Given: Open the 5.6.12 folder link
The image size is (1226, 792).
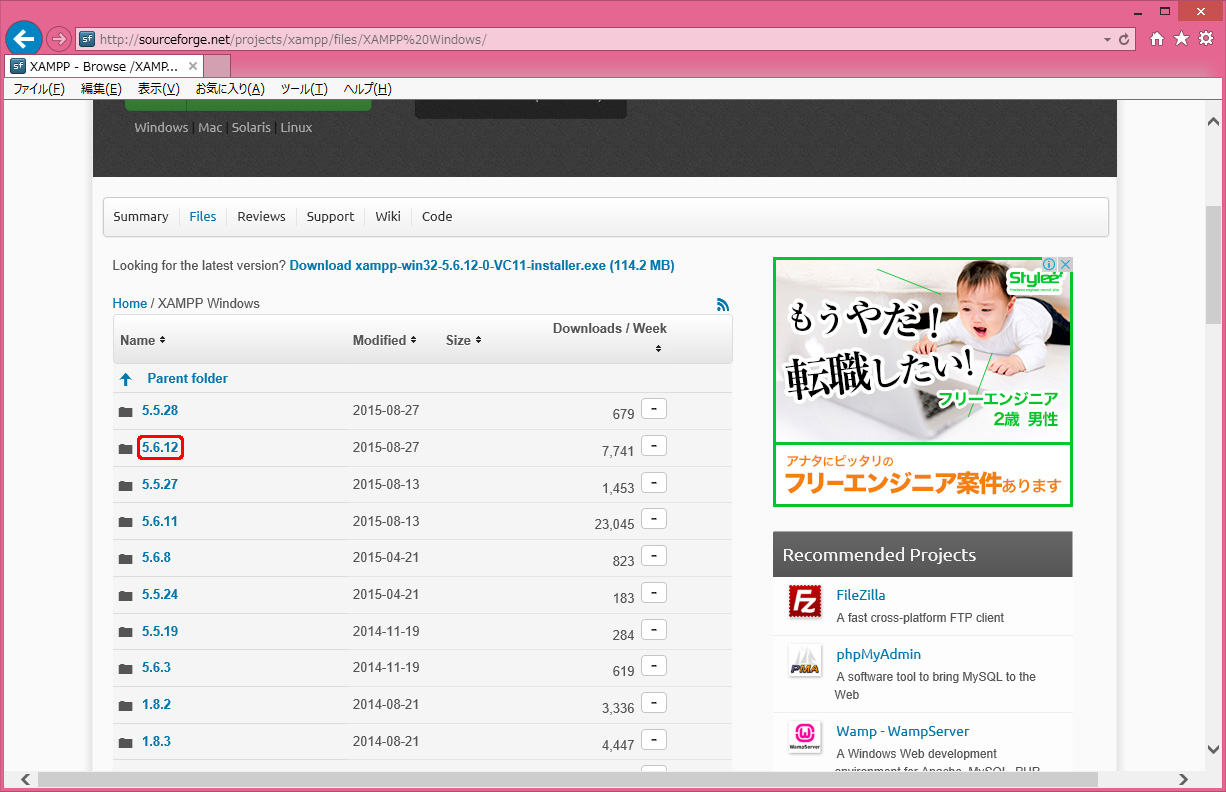Looking at the screenshot, I should (160, 448).
